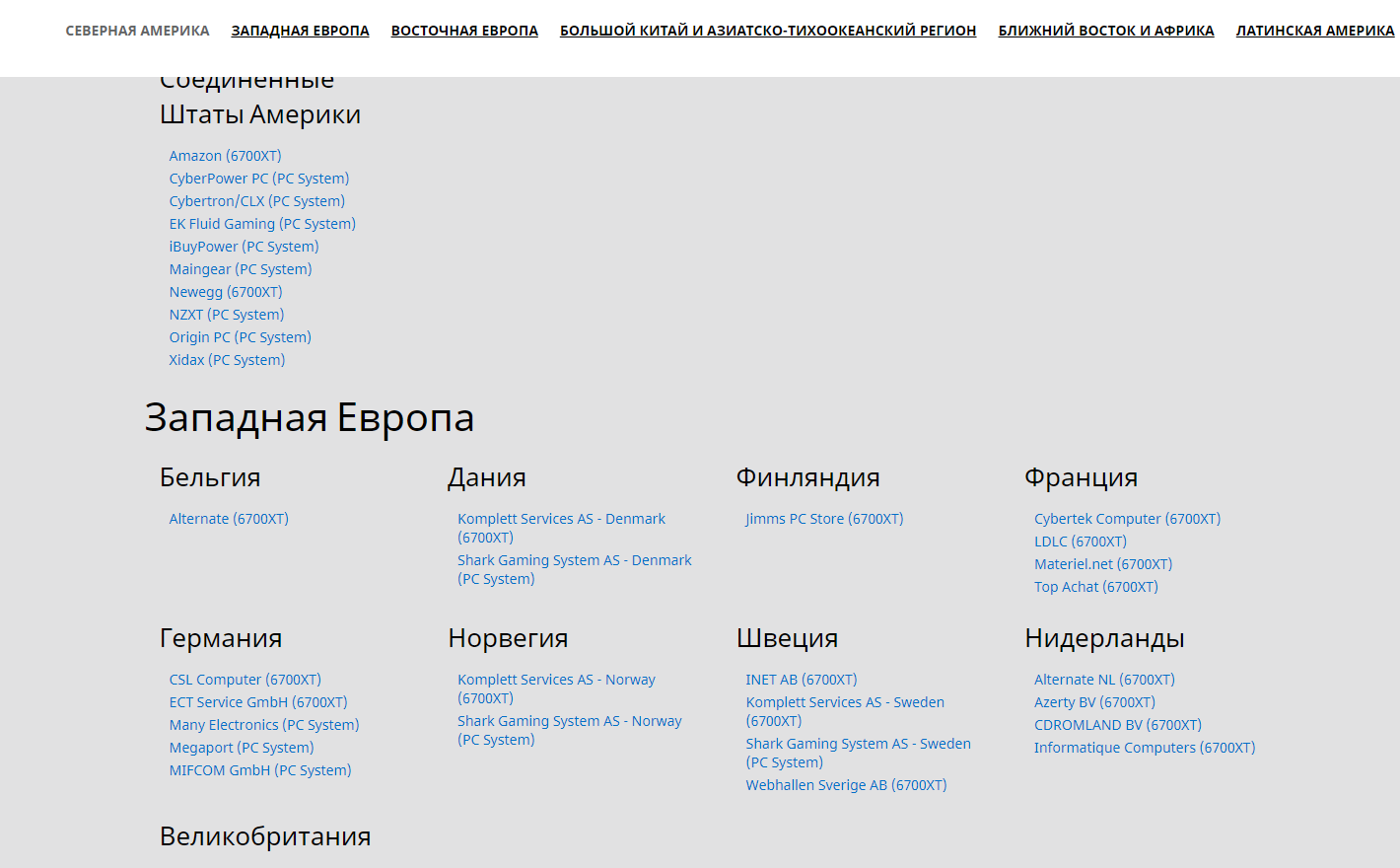
Task: Open CDROMLAND BV (6700XT) link
Action: click(1118, 725)
